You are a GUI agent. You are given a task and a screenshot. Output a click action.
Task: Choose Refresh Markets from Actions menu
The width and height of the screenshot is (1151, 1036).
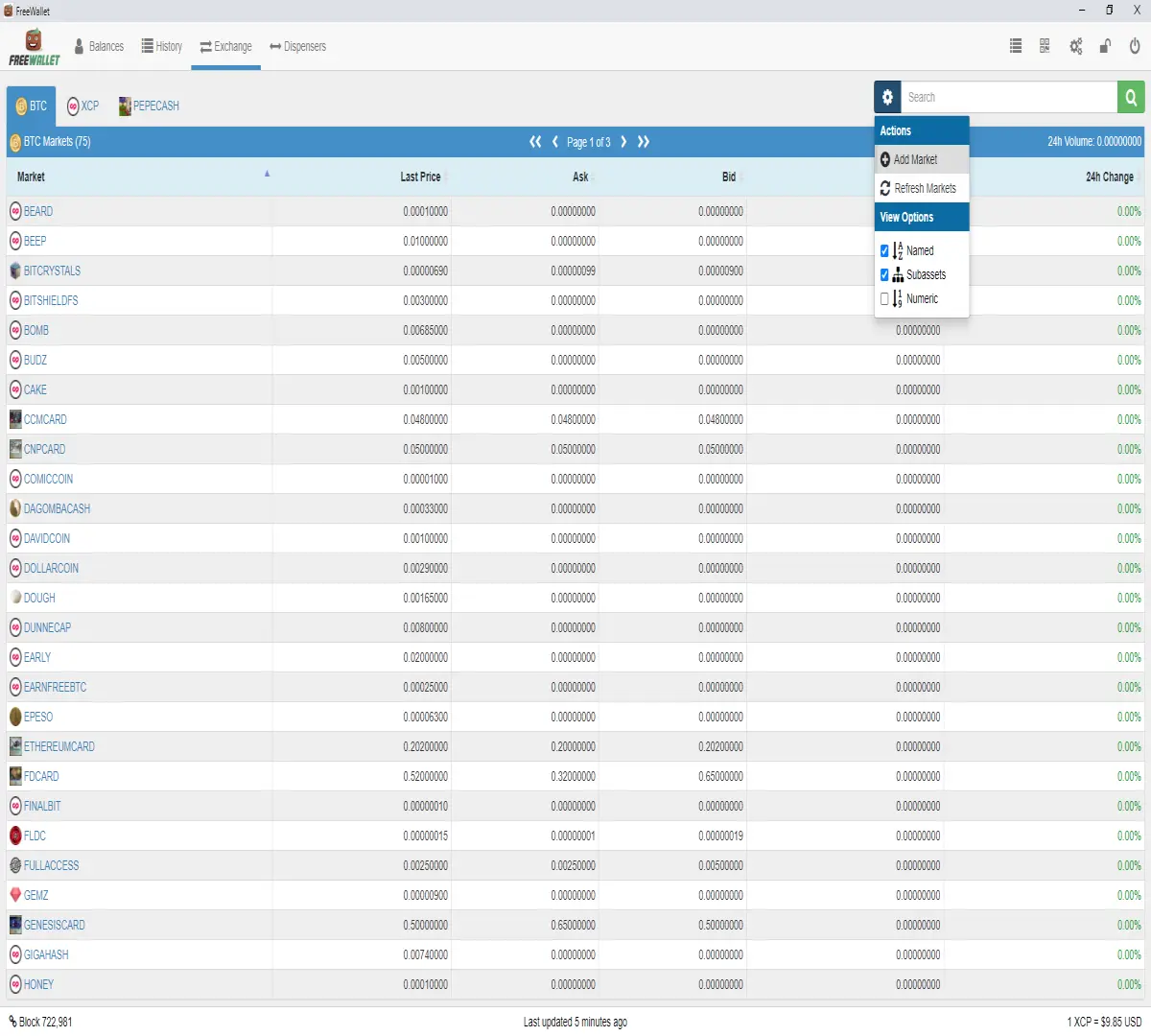[x=922, y=188]
